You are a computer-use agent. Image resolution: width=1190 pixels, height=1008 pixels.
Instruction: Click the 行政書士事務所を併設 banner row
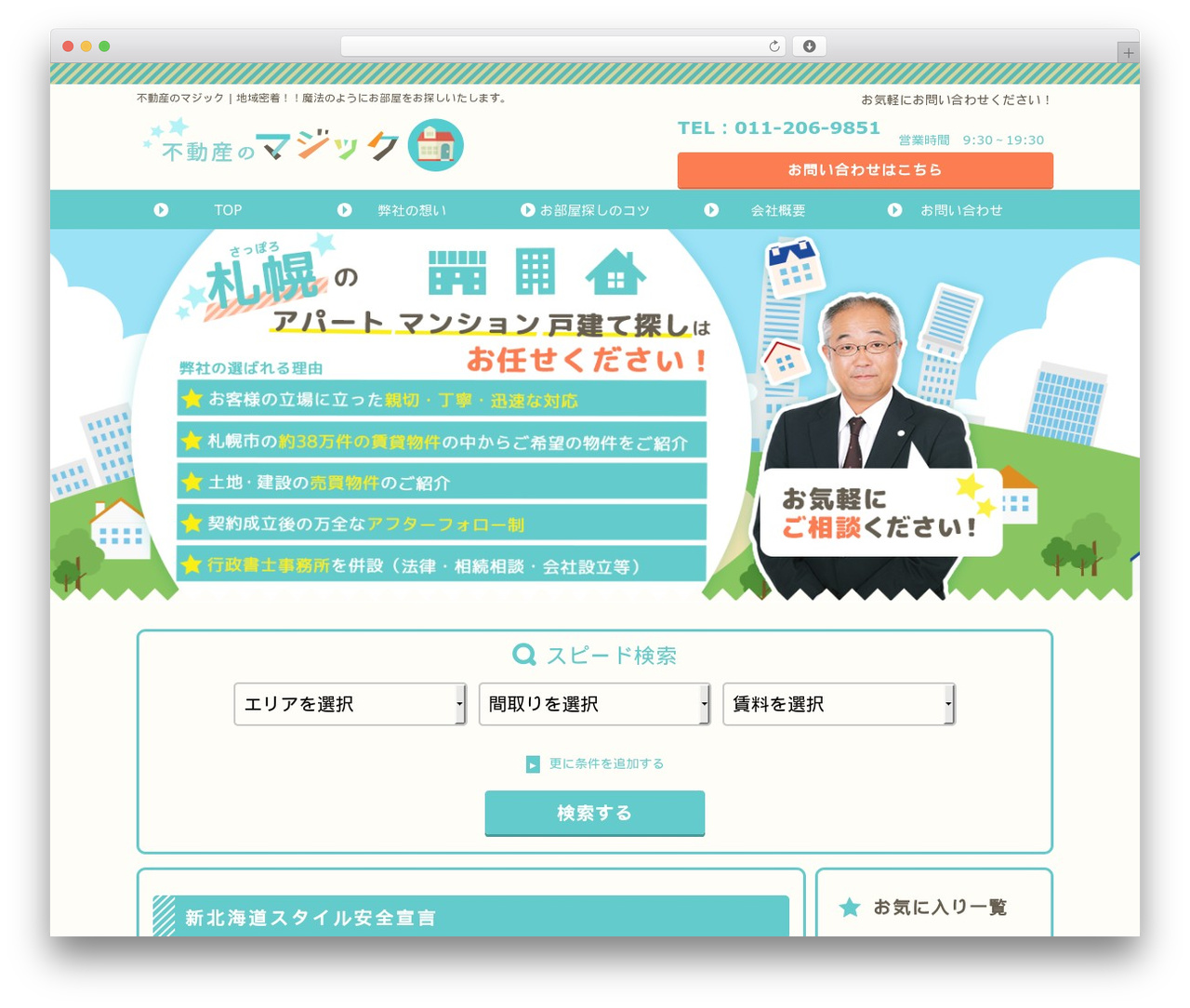click(442, 564)
